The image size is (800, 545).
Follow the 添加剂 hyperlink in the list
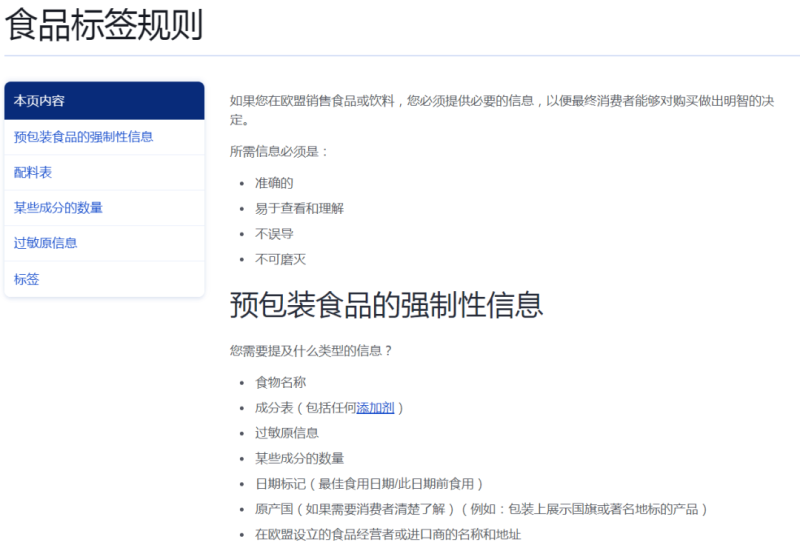(x=375, y=408)
